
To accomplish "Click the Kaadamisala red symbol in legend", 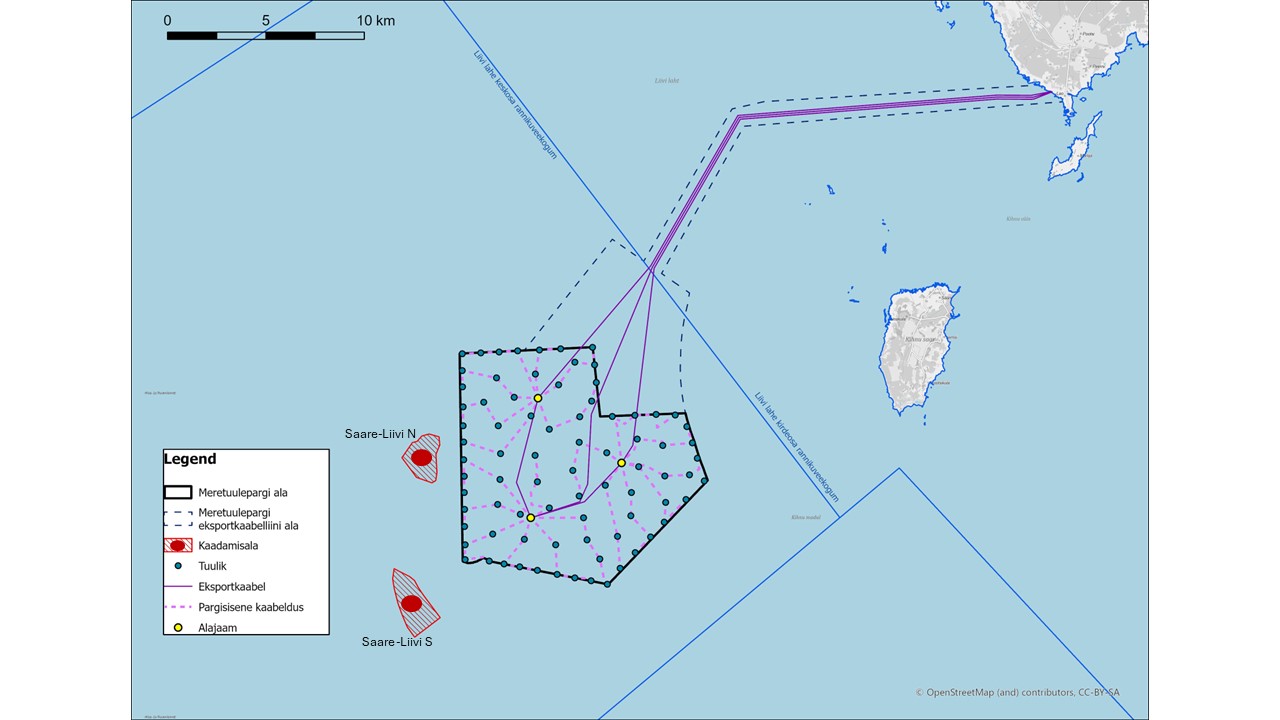I will click(x=178, y=546).
